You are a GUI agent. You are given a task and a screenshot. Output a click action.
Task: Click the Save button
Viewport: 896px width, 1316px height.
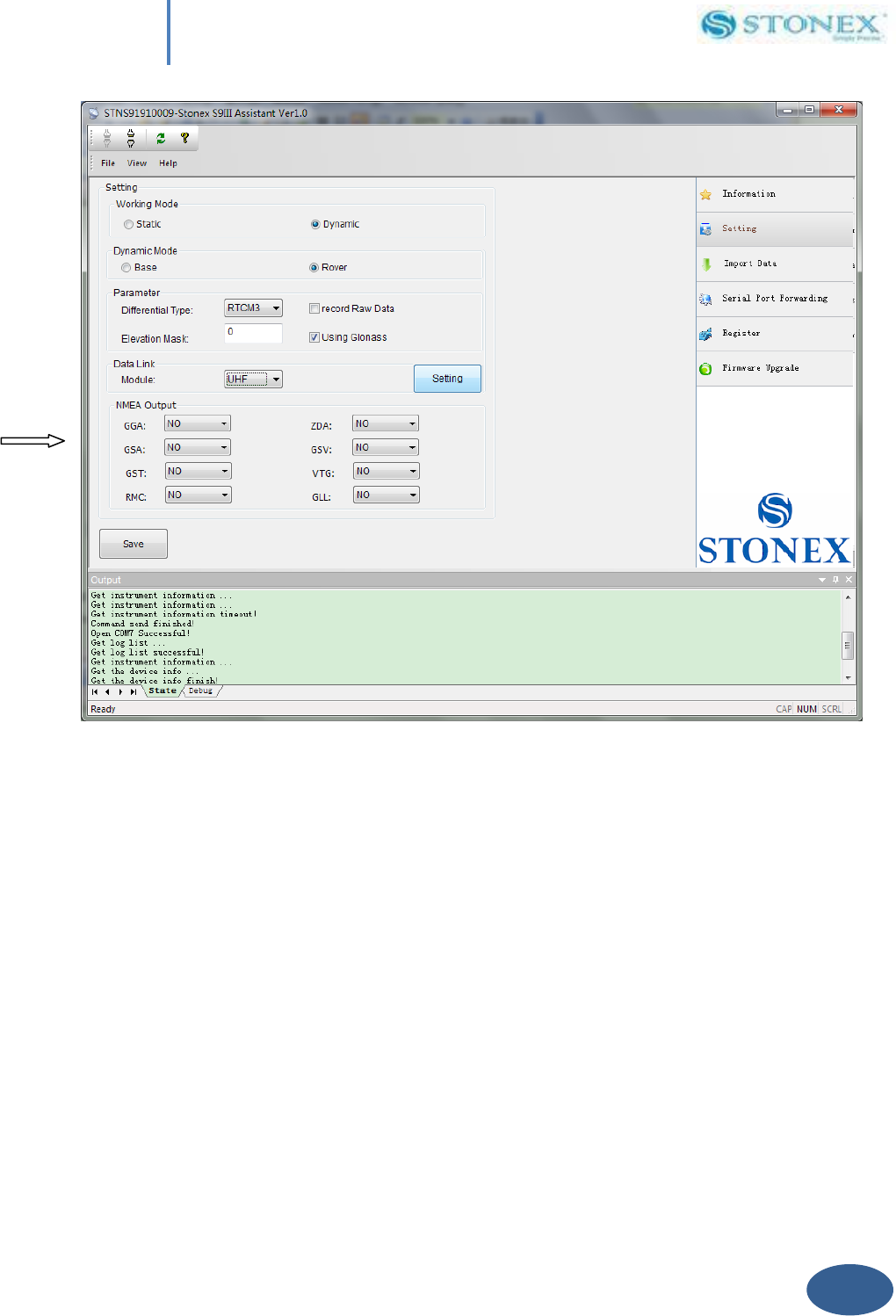point(134,544)
